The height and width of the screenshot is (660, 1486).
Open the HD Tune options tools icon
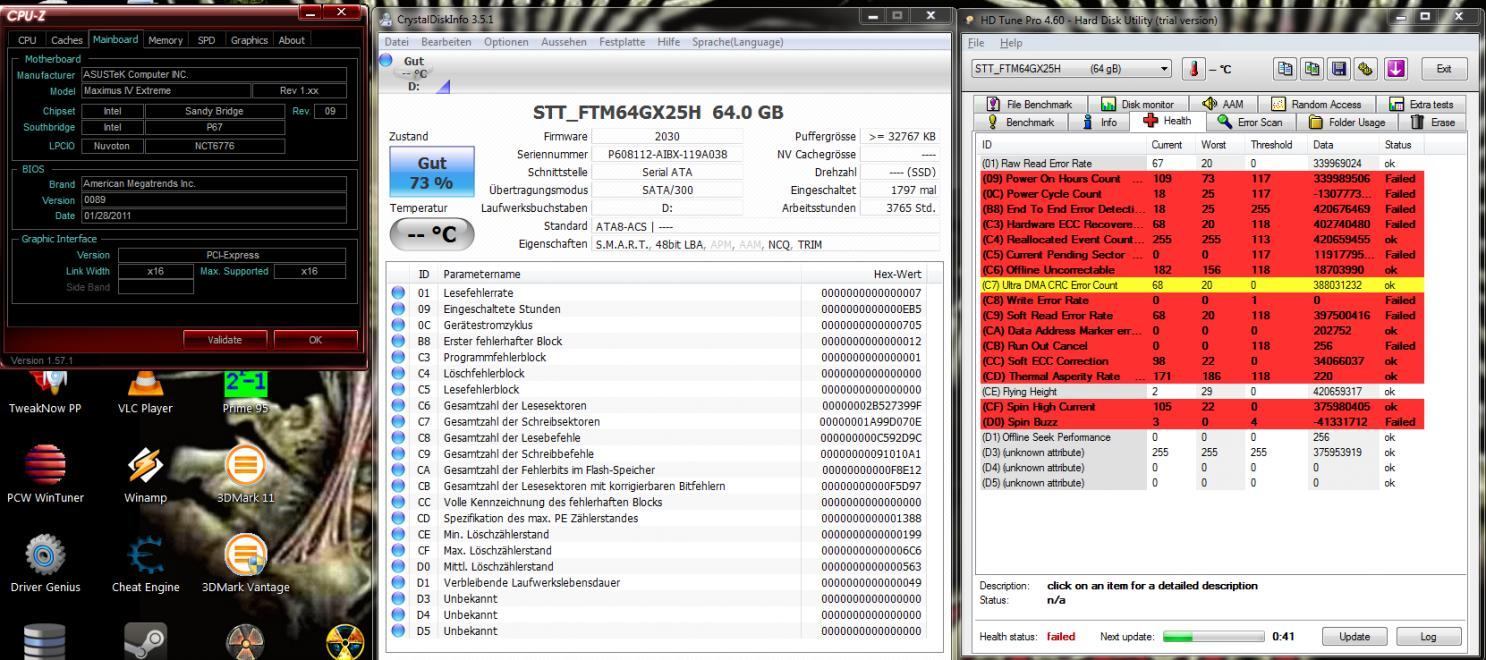coord(1366,69)
